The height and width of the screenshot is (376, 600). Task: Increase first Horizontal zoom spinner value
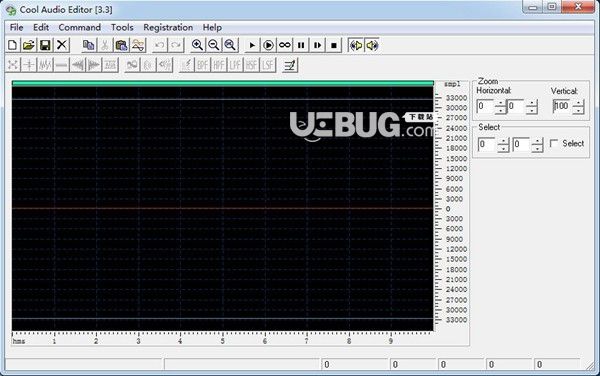[501, 103]
